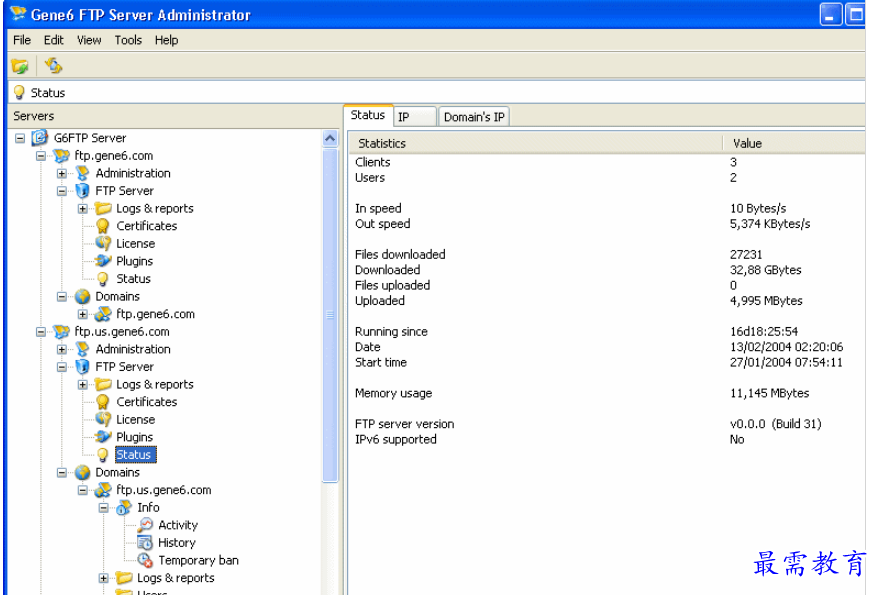Viewport: 875px width, 595px height.
Task: Click the ftp.us.gene6.com domain icon under Domains
Action: [103, 490]
